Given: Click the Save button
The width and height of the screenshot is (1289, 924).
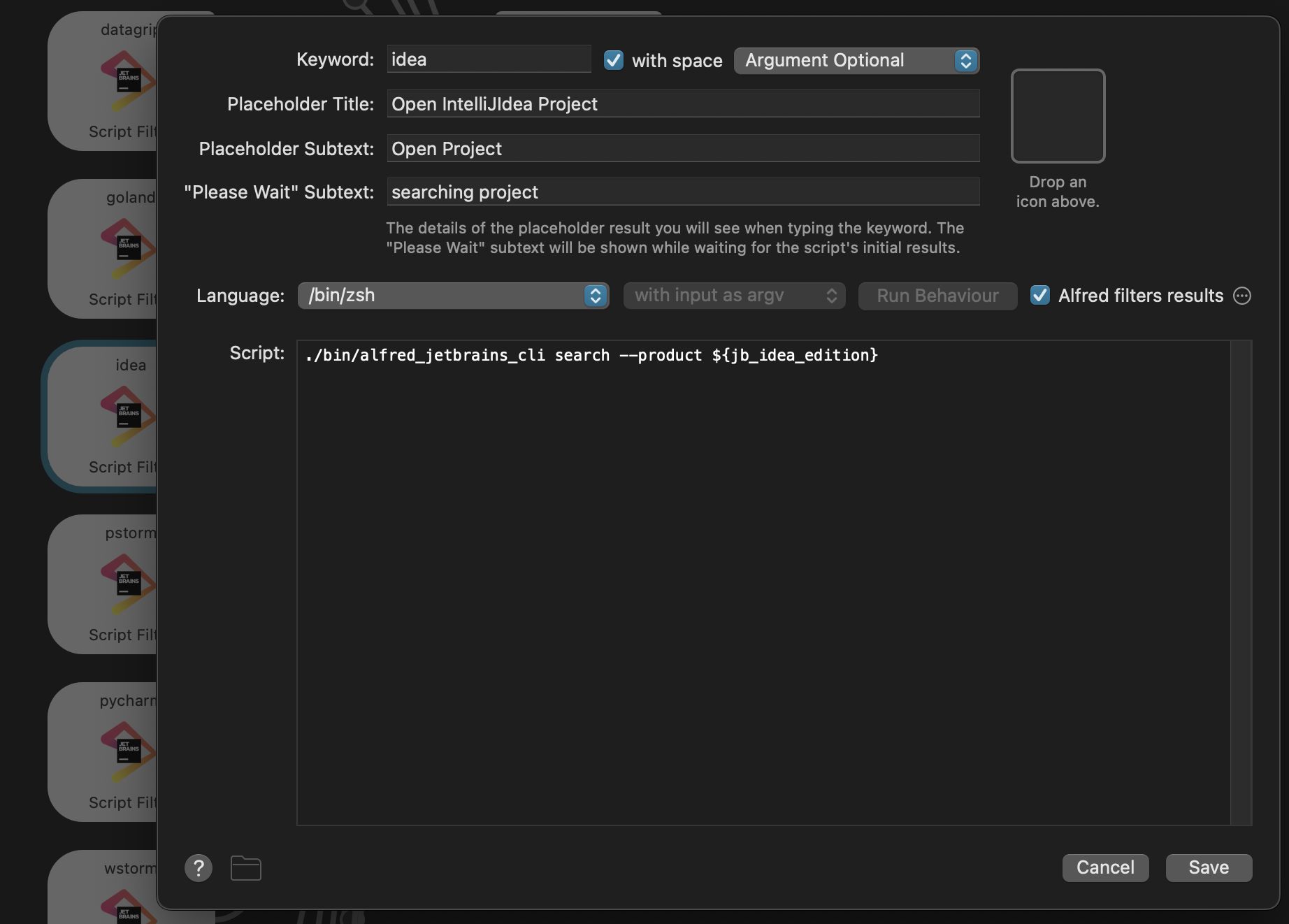Looking at the screenshot, I should (1209, 867).
